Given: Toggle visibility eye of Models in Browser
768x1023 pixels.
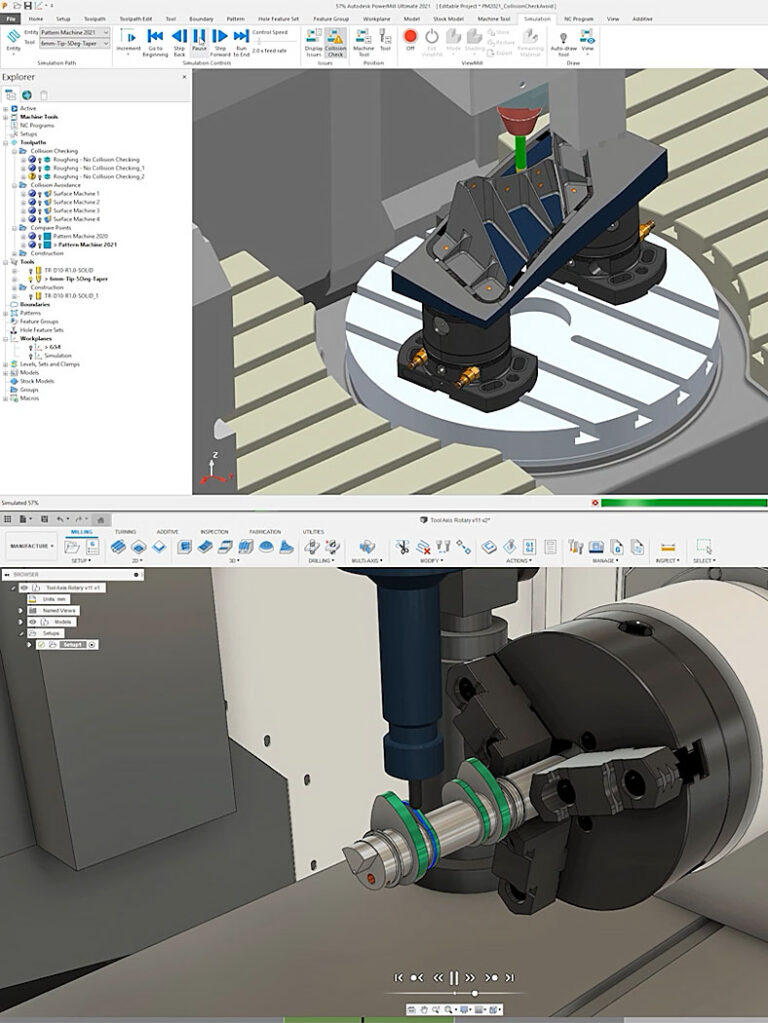Looking at the screenshot, I should (33, 622).
